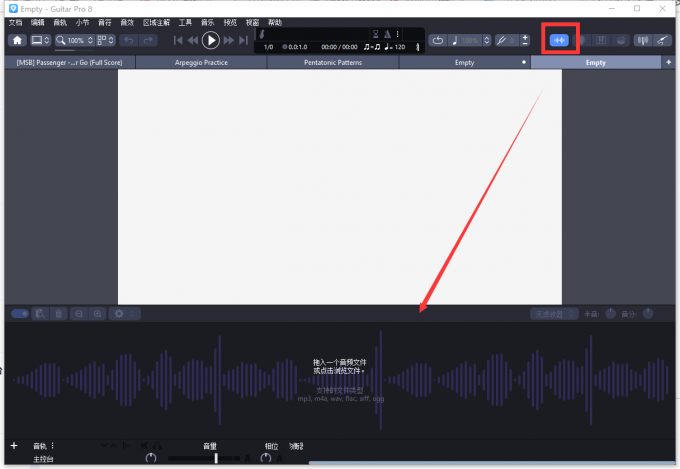Open the 工具 menu
This screenshot has width=680, height=469.
point(185,21)
